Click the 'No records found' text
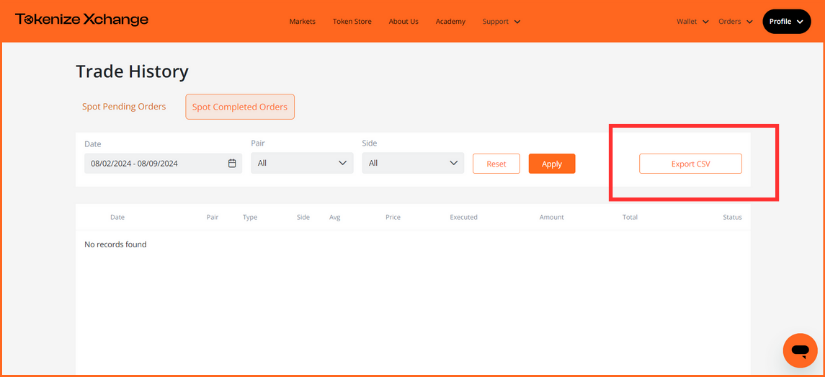The image size is (826, 377). [x=115, y=244]
